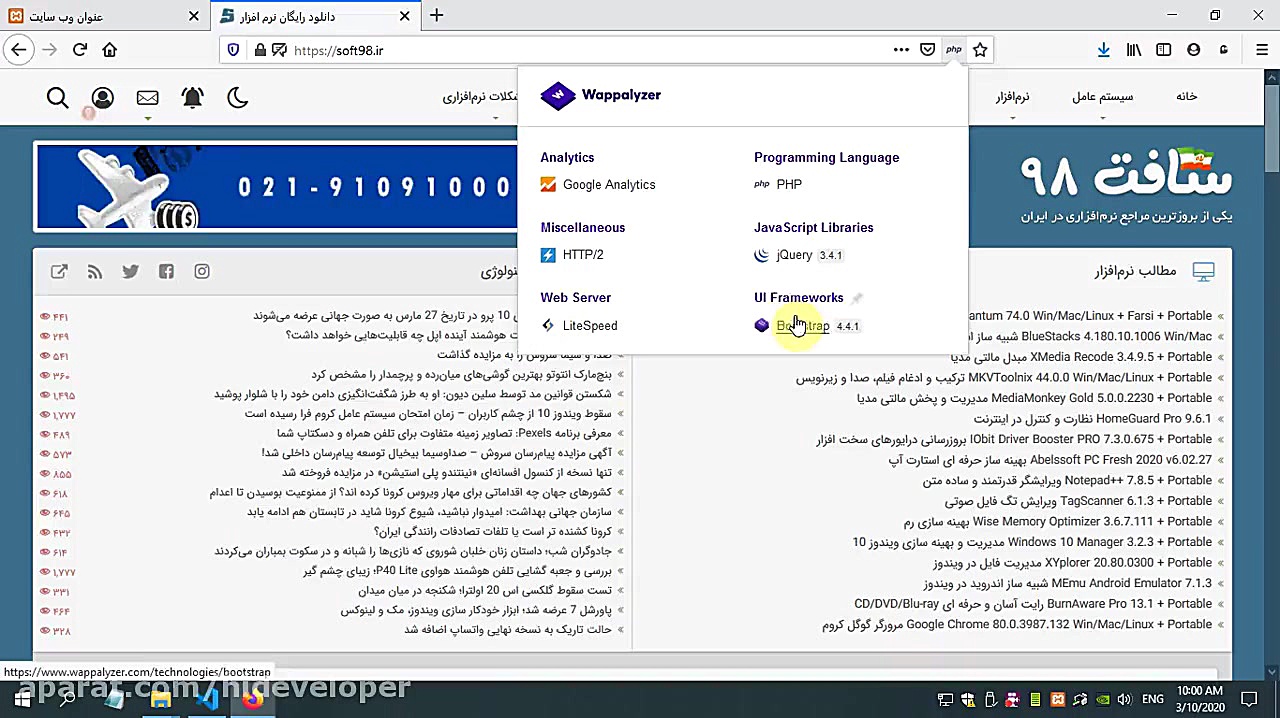The width and height of the screenshot is (1280, 718).
Task: Click the notifications bell icon
Action: click(x=192, y=97)
